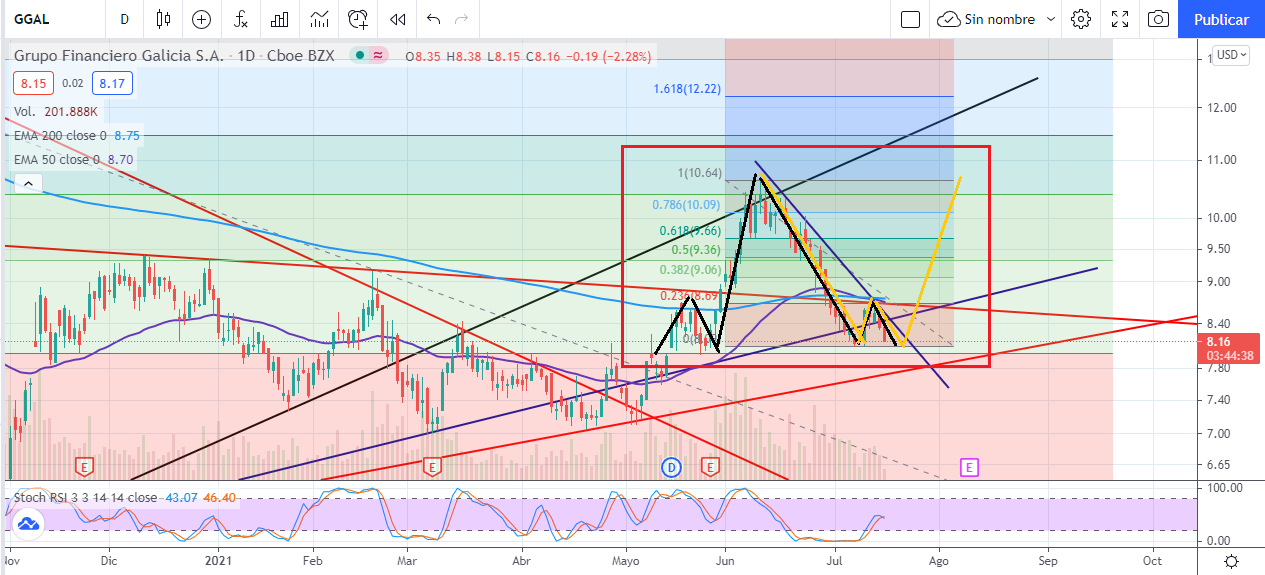Change the D time interval

pos(124,19)
